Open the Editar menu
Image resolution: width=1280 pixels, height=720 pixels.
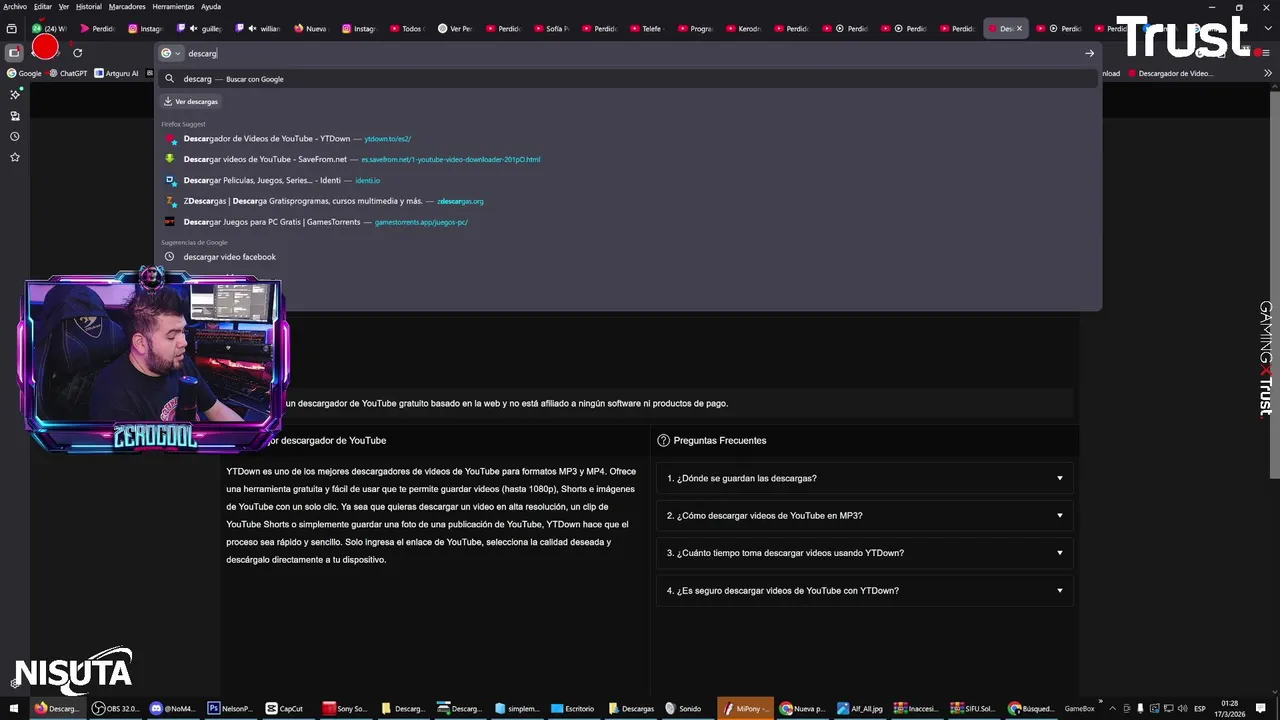point(42,6)
